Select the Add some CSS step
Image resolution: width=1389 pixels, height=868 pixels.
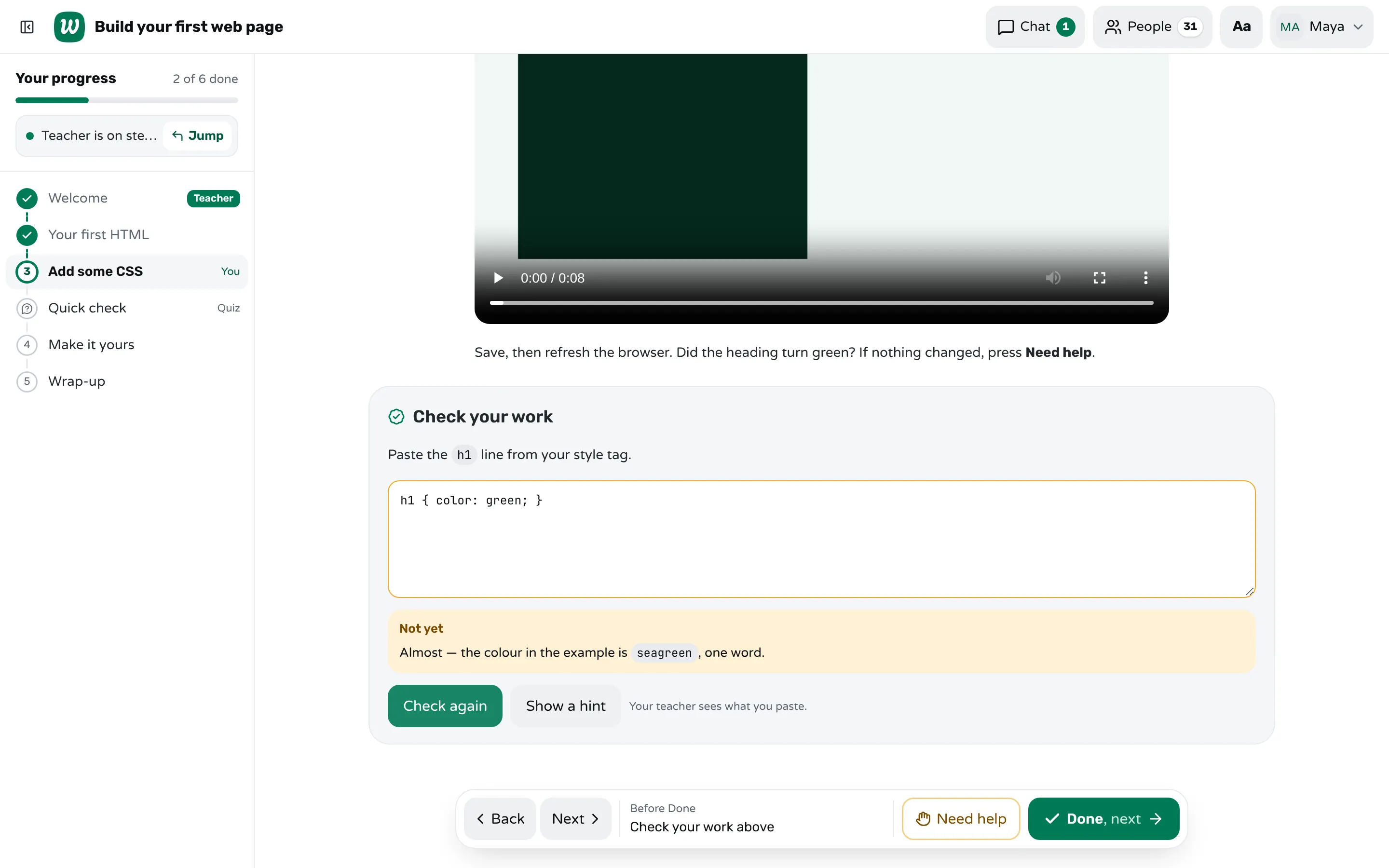tap(127, 271)
